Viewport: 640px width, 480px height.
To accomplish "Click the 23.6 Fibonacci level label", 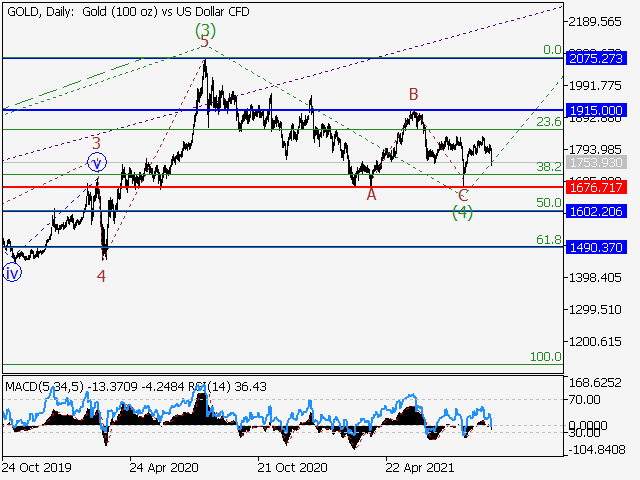I will click(x=549, y=122).
